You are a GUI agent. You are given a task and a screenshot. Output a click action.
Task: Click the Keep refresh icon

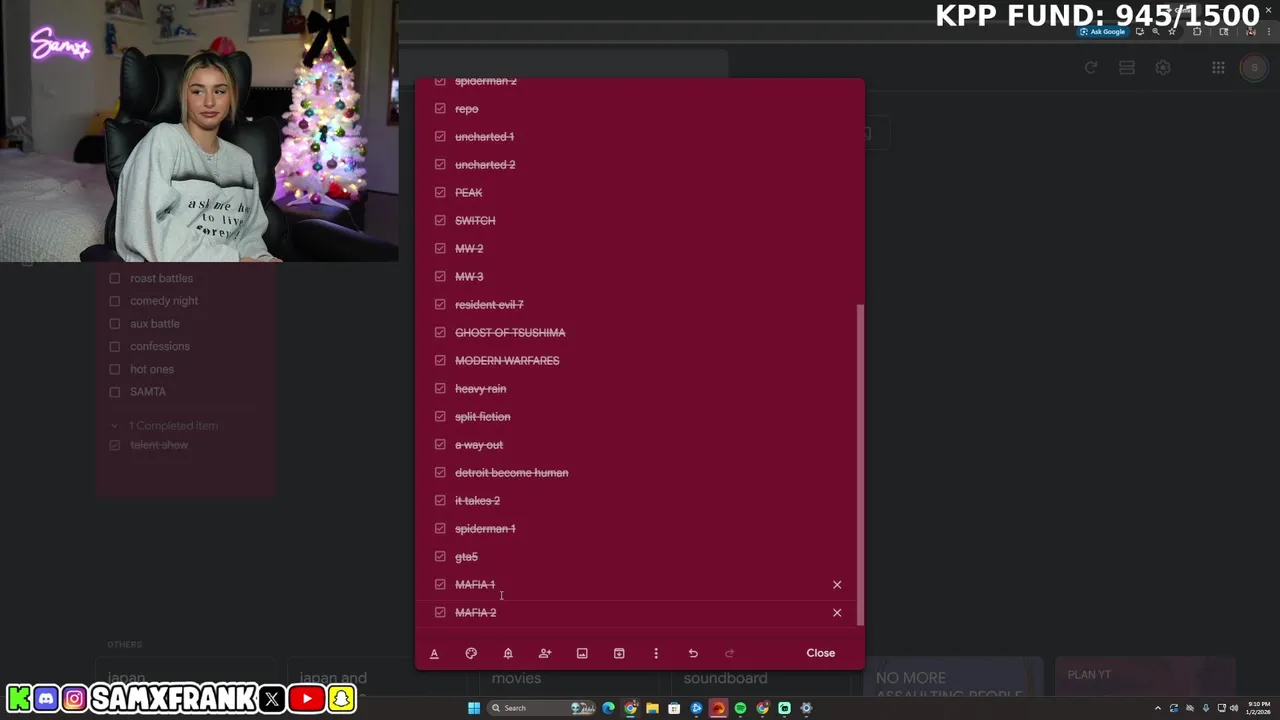[x=1091, y=68]
